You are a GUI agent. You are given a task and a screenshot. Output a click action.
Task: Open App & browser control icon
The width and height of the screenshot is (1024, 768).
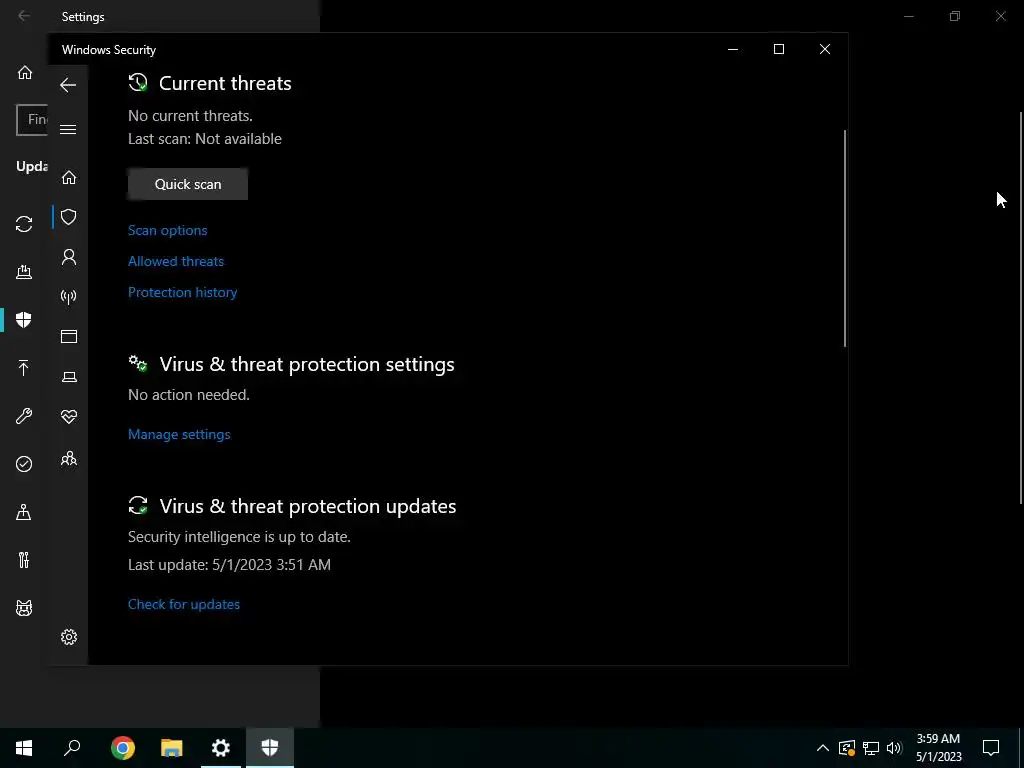point(69,336)
